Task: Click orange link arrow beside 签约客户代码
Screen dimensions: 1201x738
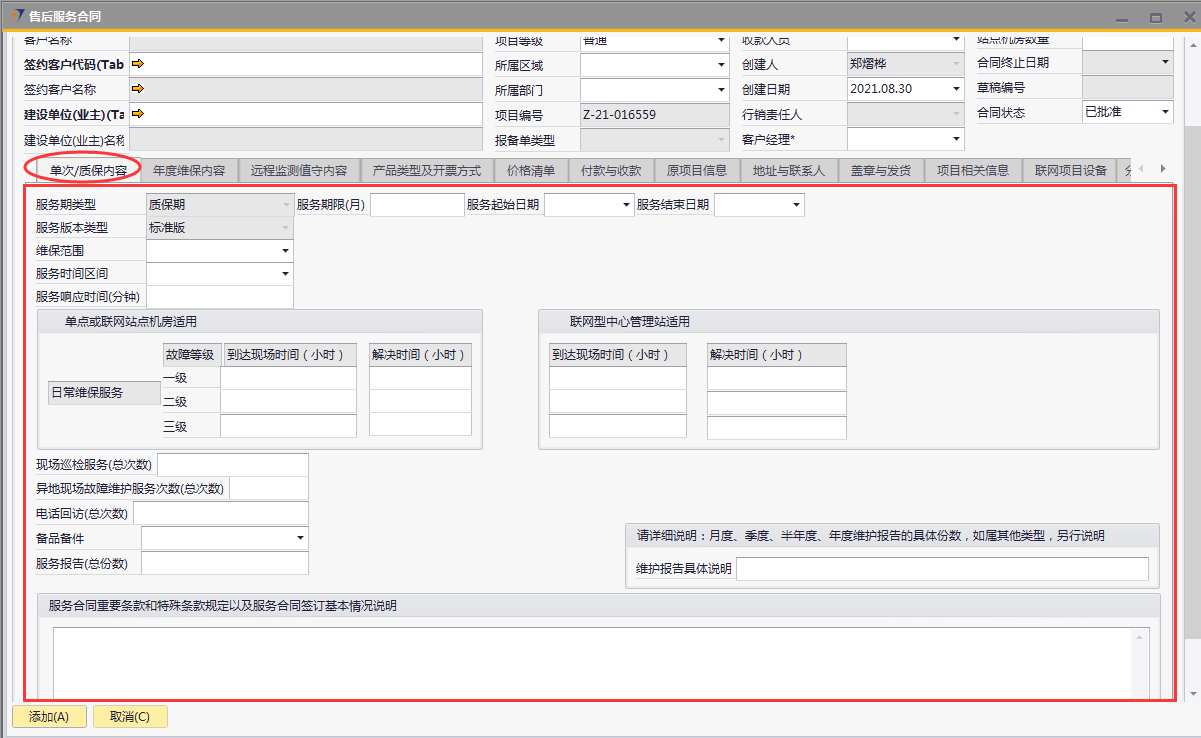Action: pos(138,64)
